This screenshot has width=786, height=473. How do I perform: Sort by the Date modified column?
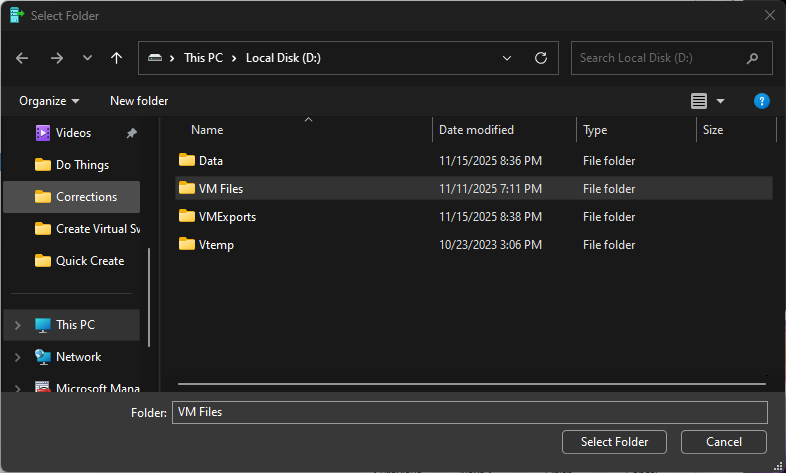point(477,130)
